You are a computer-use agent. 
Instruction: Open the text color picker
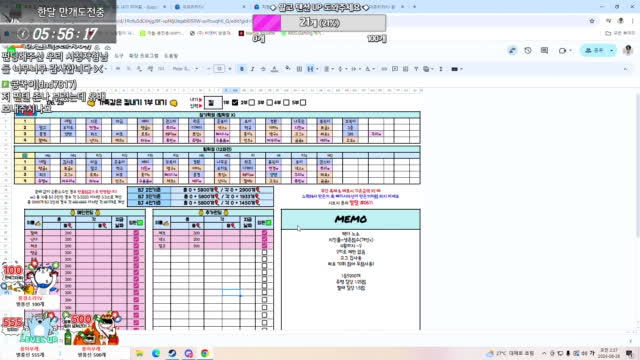click(274, 69)
